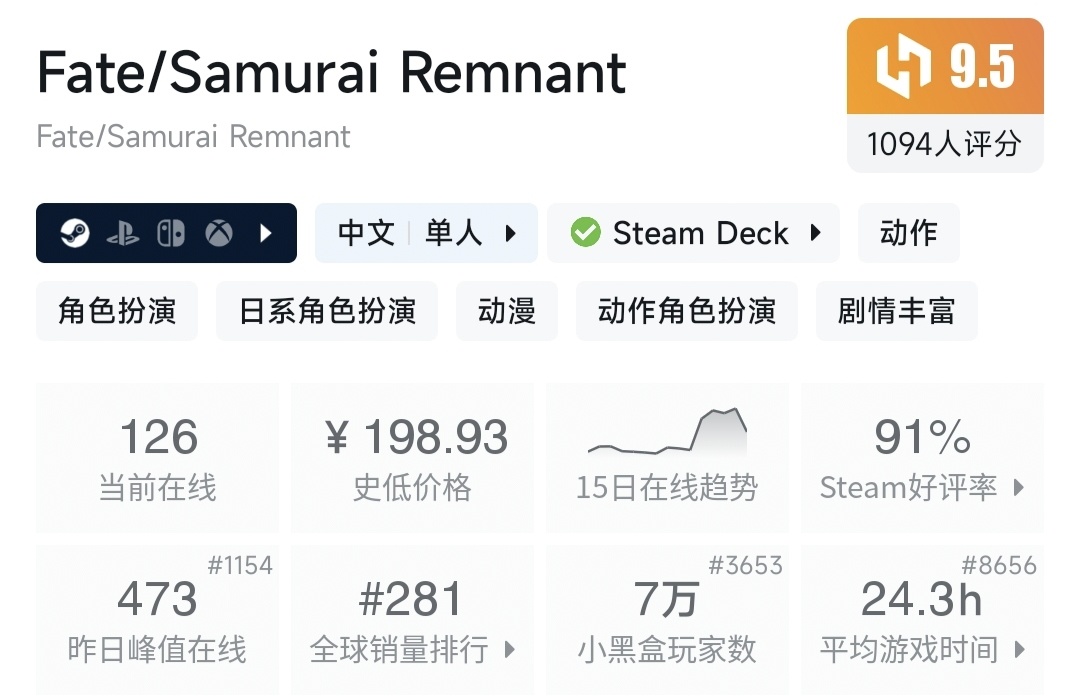Click the PlayStation platform icon
This screenshot has width=1080, height=696.
pos(123,234)
